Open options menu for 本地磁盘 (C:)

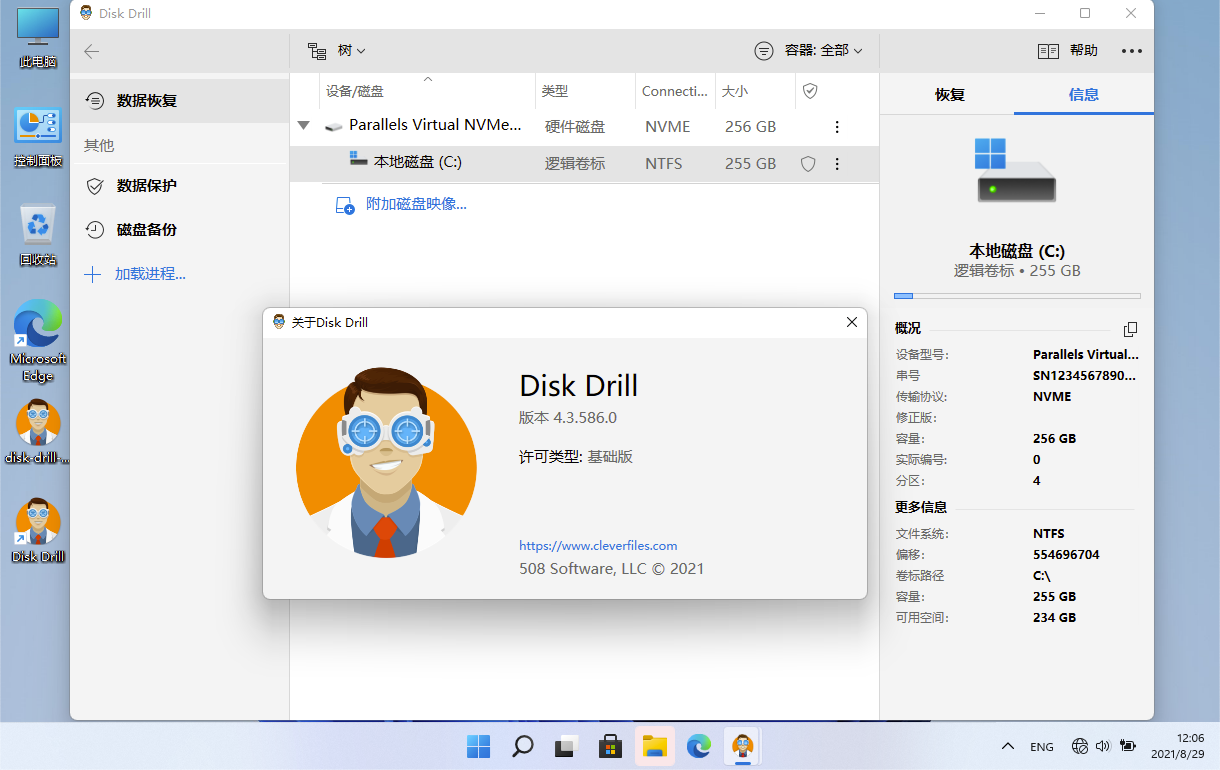click(x=837, y=164)
